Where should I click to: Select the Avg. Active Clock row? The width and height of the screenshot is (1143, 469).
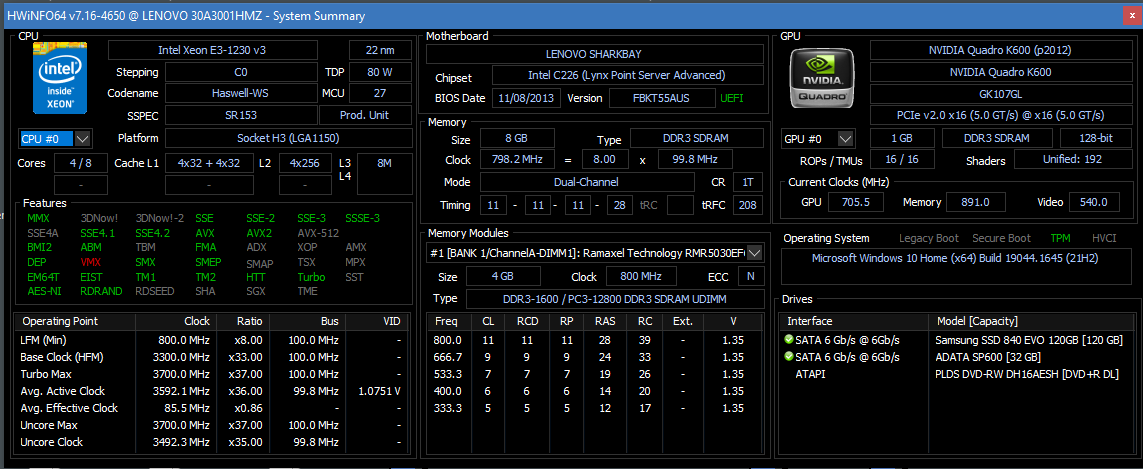(211, 391)
